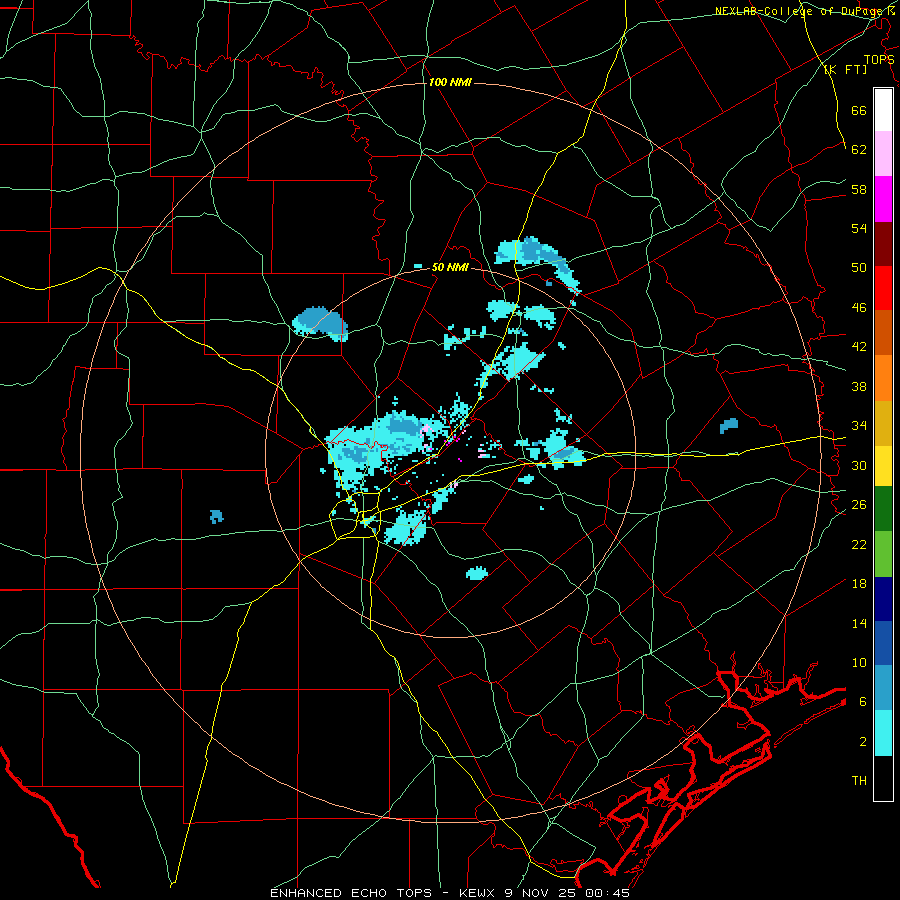Click the isolated blue echo west of the radar
The image size is (900, 900).
(x=216, y=516)
